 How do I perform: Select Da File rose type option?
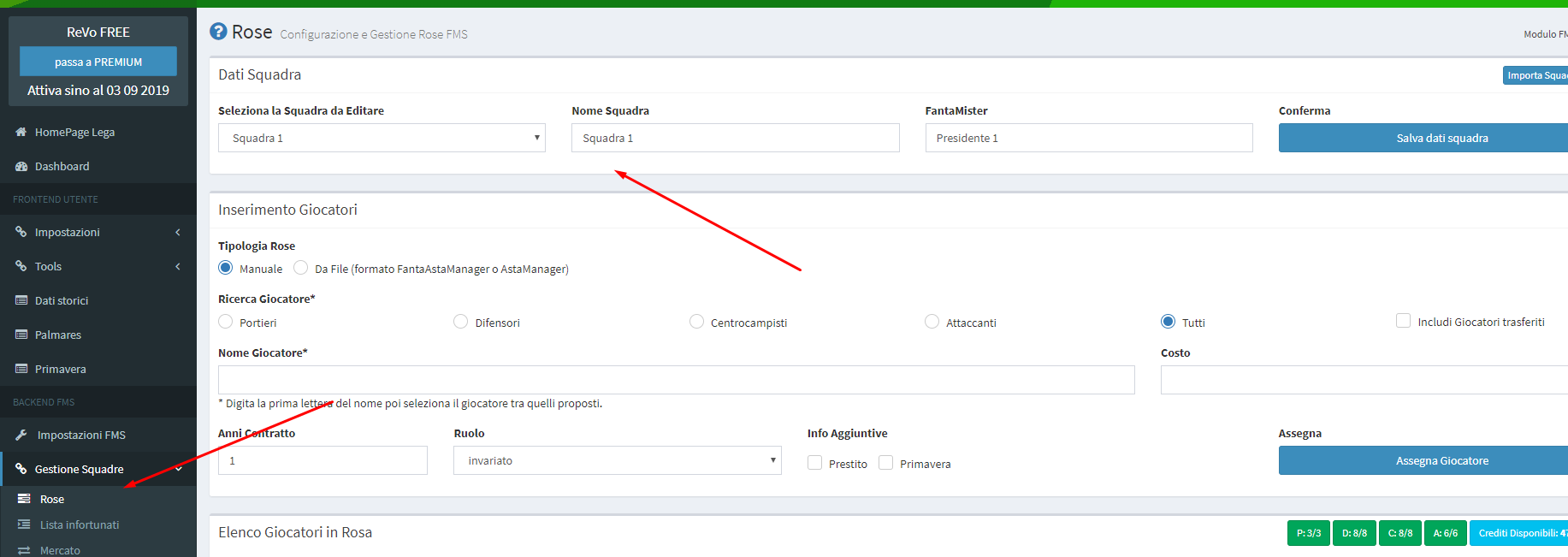click(x=301, y=268)
